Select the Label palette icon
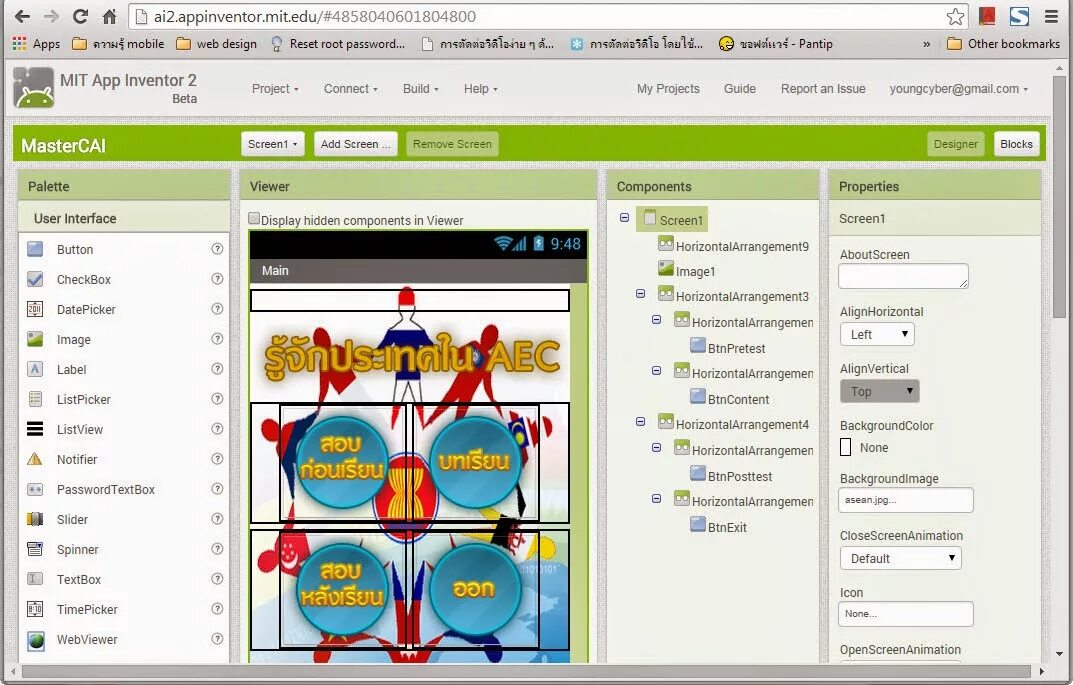The width and height of the screenshot is (1073, 685). pyautogui.click(x=35, y=370)
